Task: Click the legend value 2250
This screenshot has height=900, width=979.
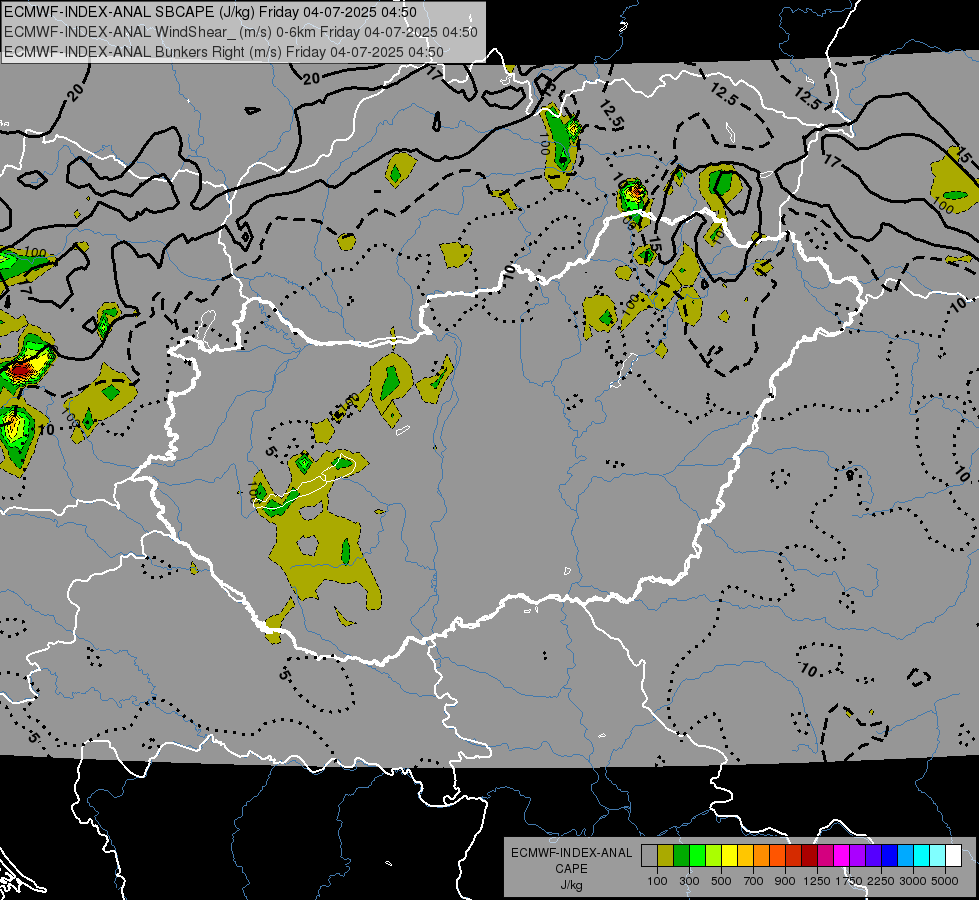Action: pos(882,881)
